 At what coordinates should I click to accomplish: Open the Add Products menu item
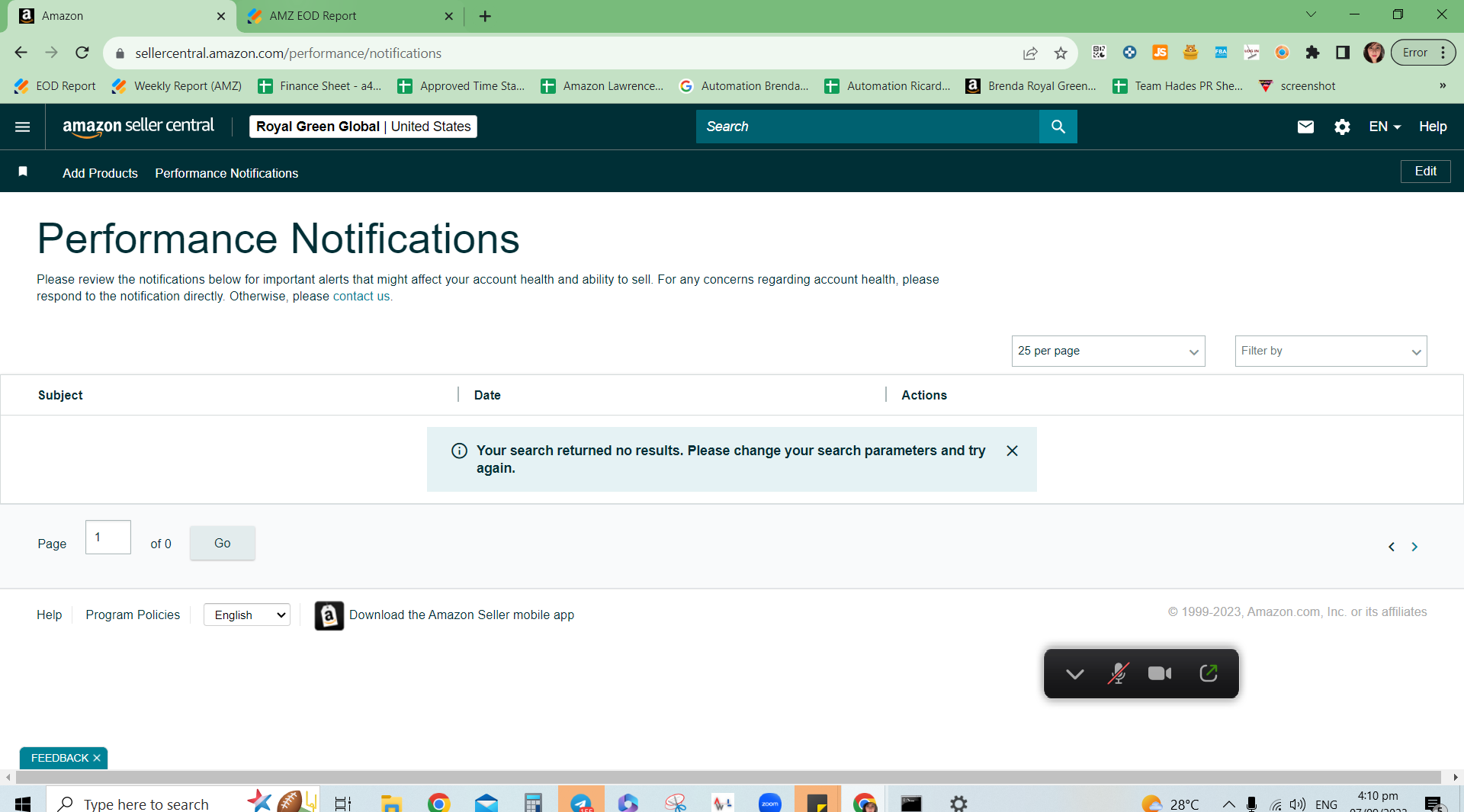[100, 173]
